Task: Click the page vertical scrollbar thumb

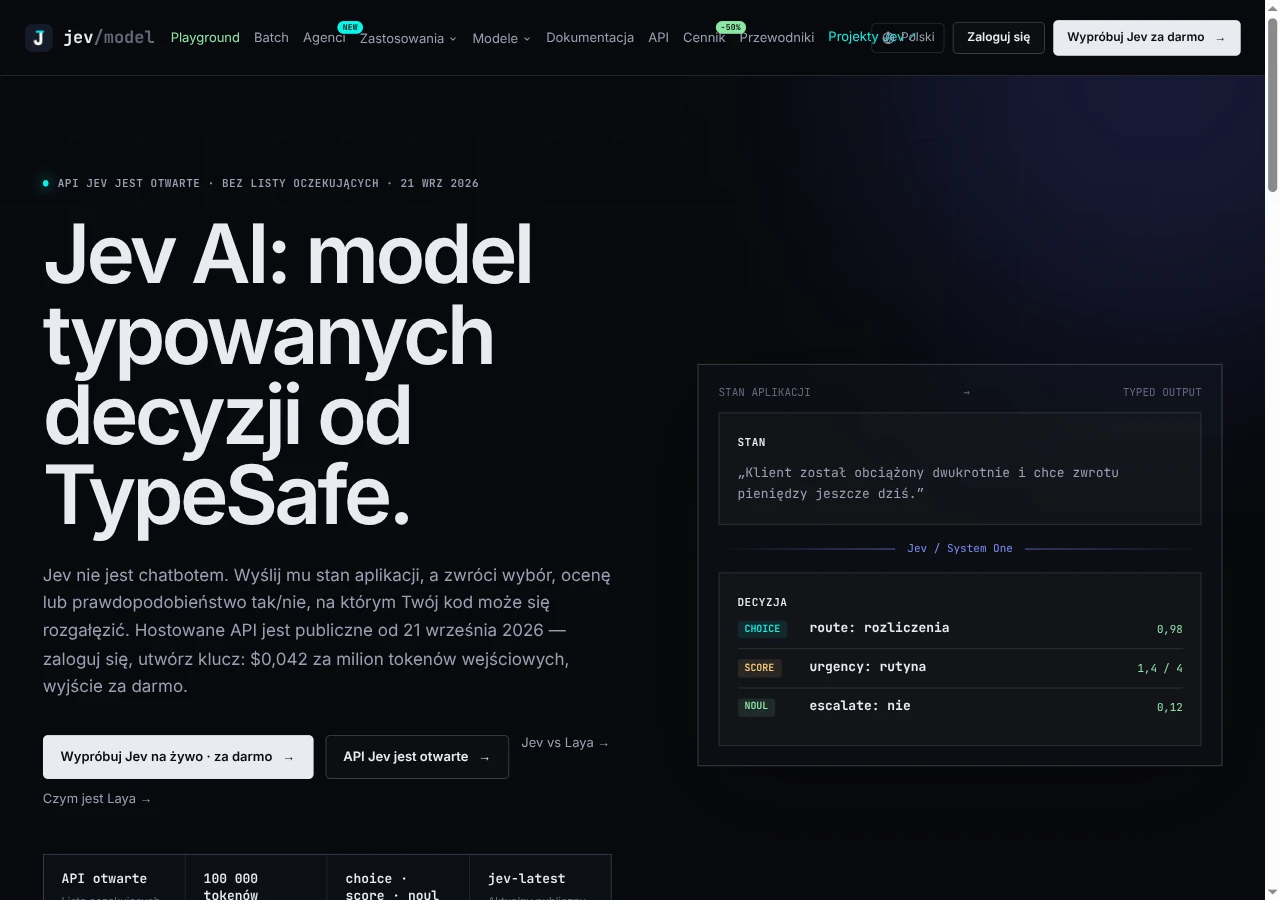Action: [1272, 103]
